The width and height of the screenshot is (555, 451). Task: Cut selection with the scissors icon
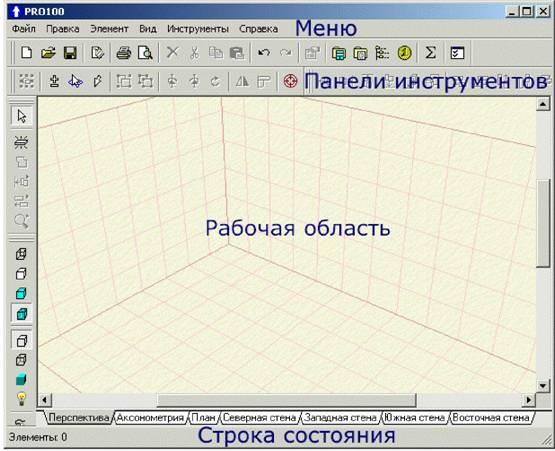click(x=194, y=53)
